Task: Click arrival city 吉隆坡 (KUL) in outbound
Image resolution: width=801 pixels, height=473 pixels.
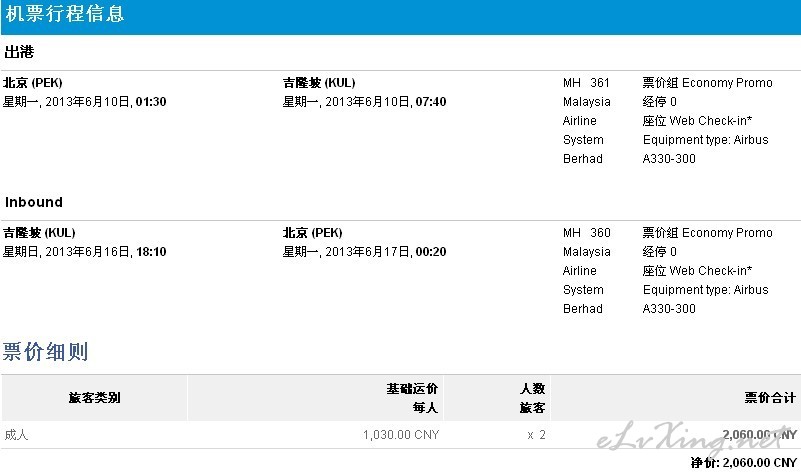Action: pos(319,83)
